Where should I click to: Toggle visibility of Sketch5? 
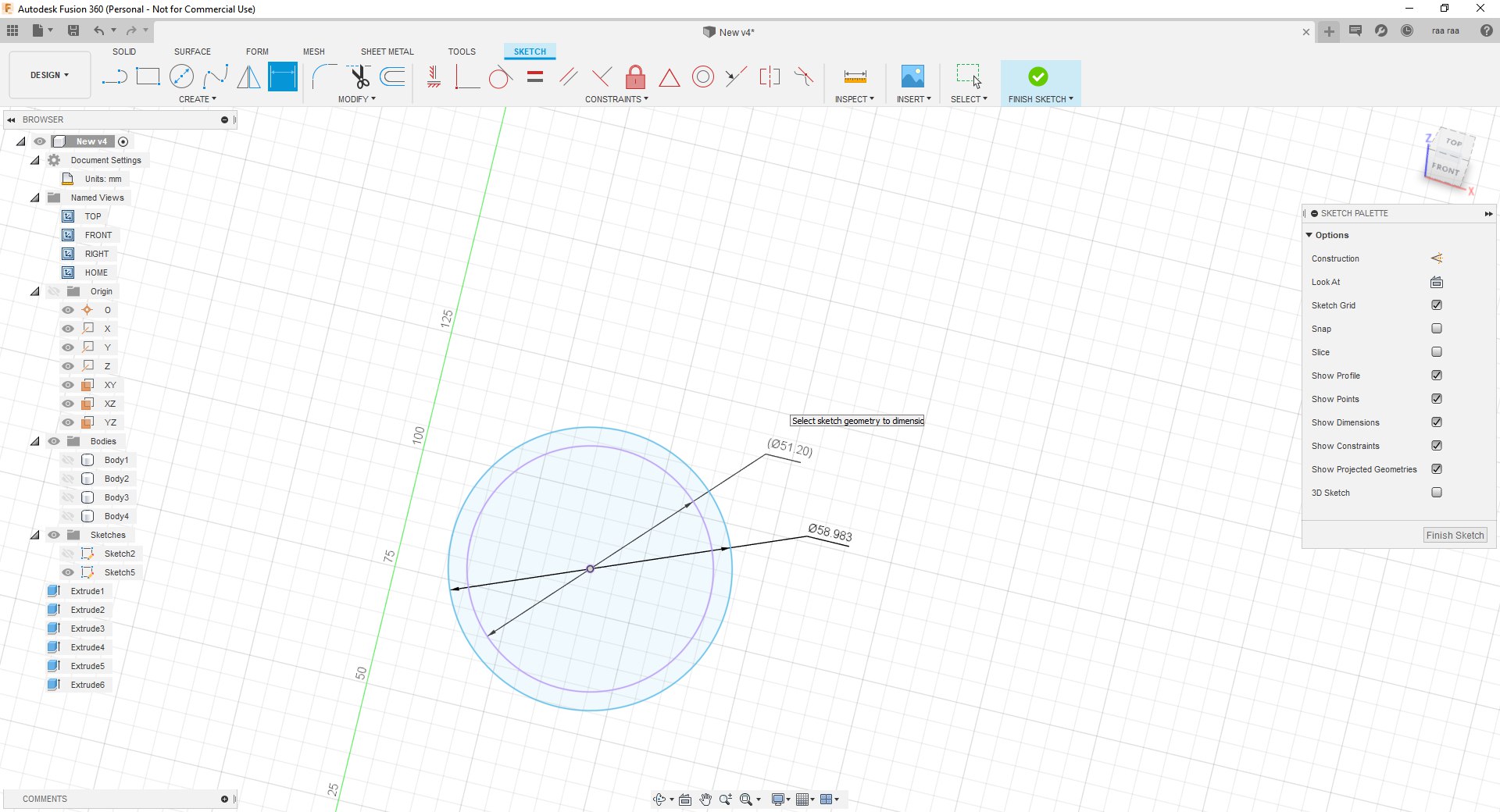point(68,572)
